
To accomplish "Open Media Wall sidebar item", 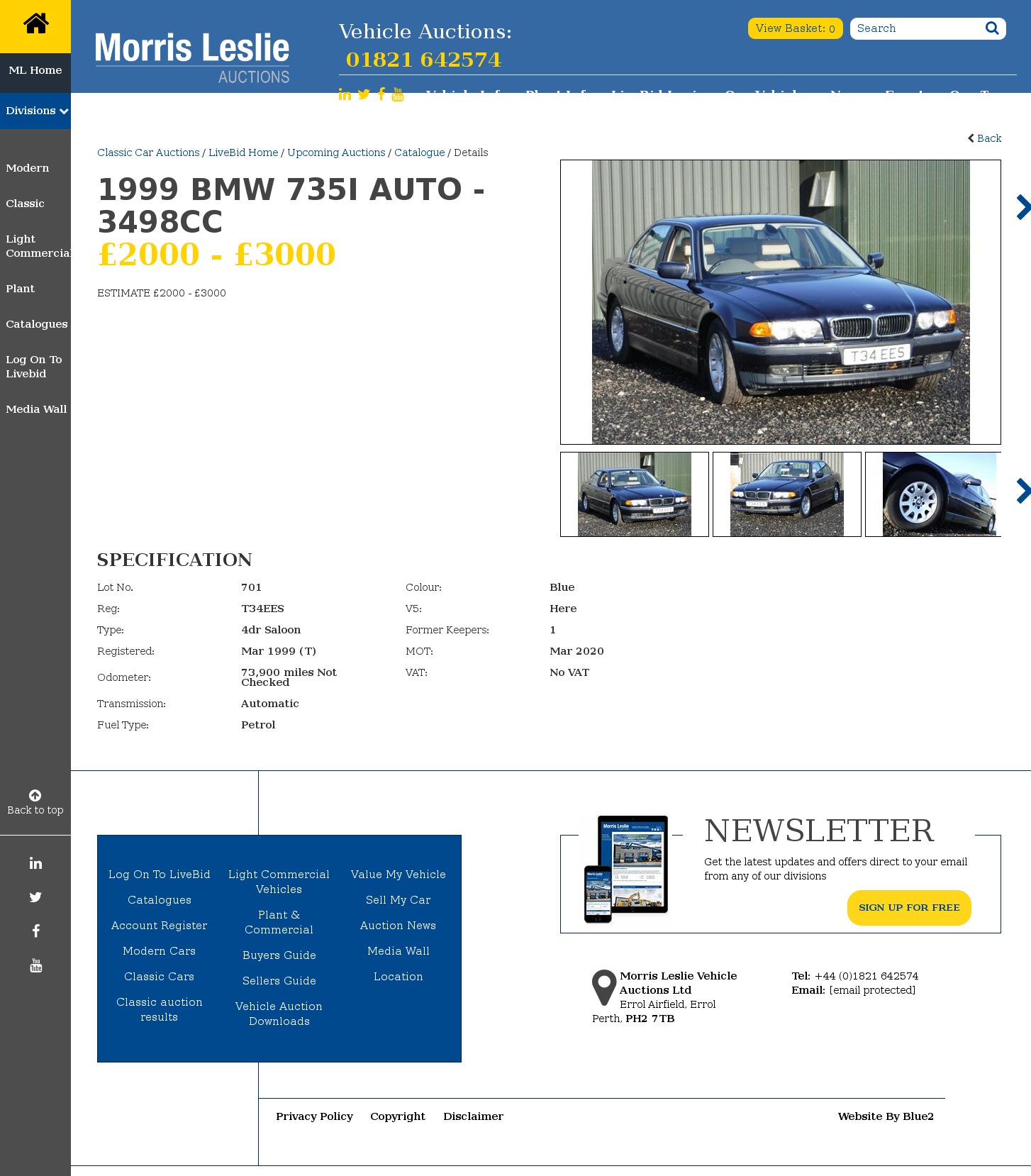I will tap(36, 409).
